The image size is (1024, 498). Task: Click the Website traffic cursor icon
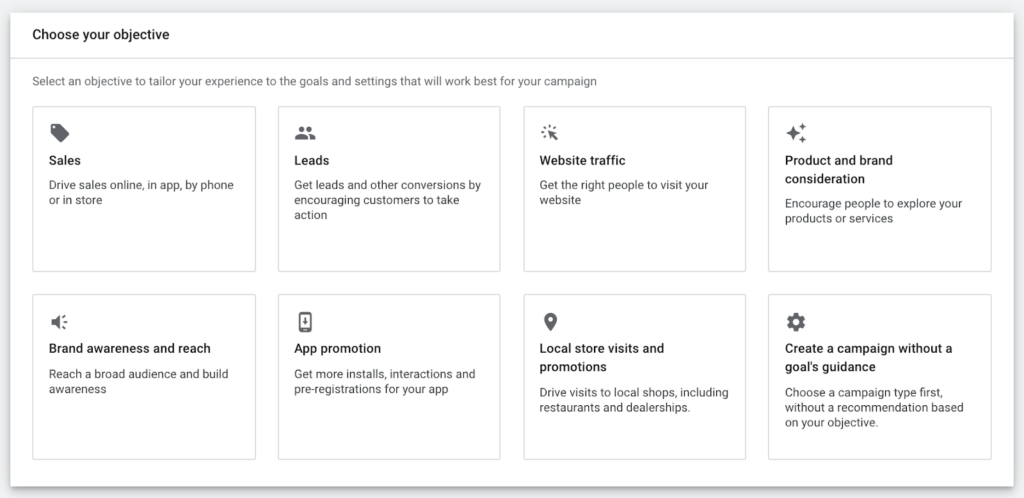click(x=550, y=132)
